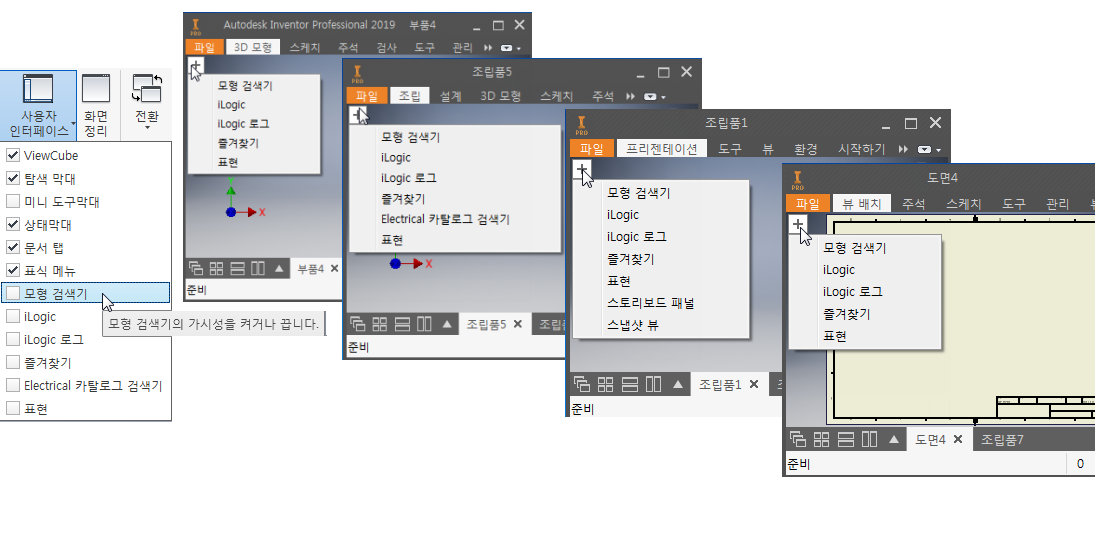
Task: Close the 부품4 document tab
Action: tap(335, 268)
